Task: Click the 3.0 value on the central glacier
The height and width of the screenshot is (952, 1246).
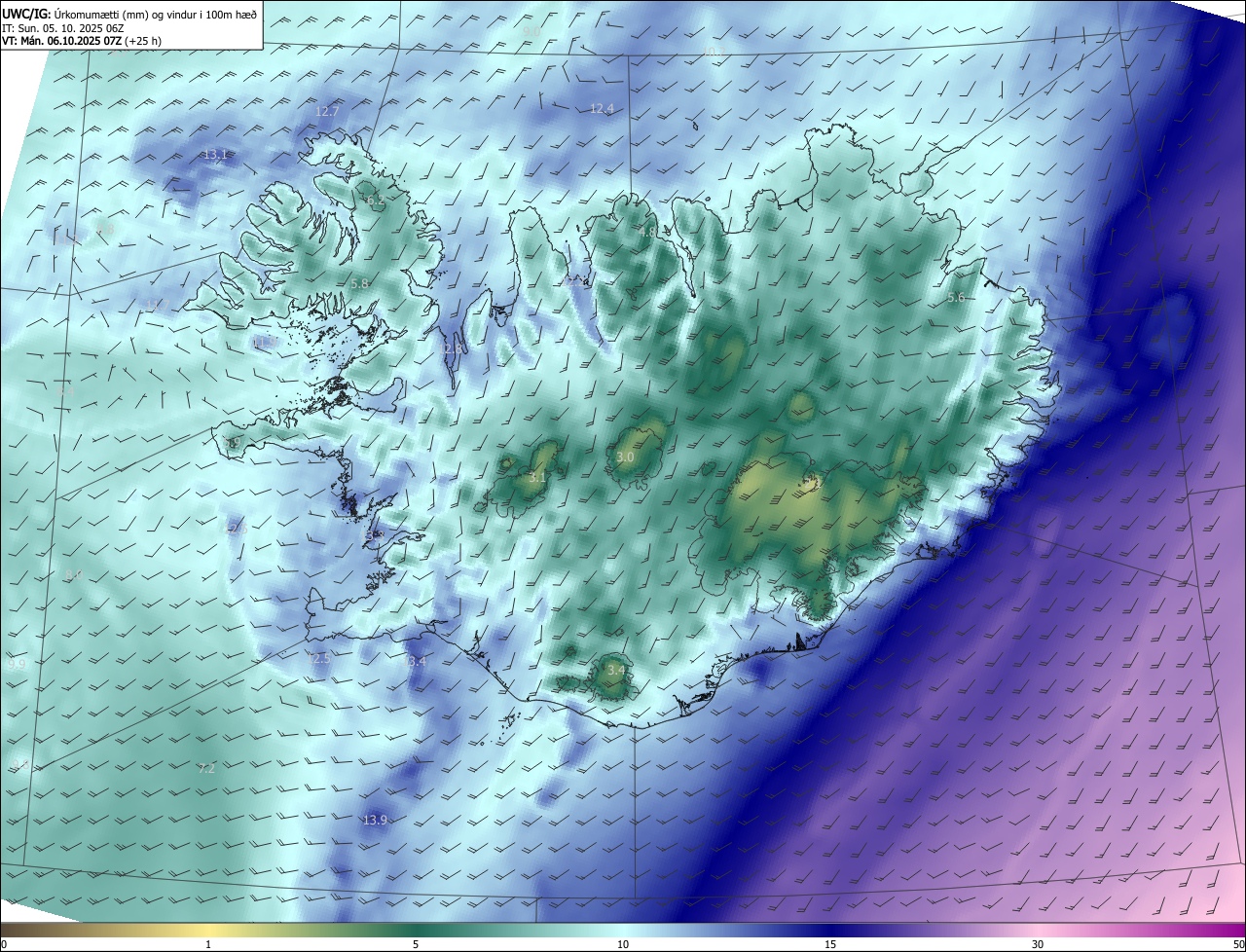Action: [x=626, y=458]
